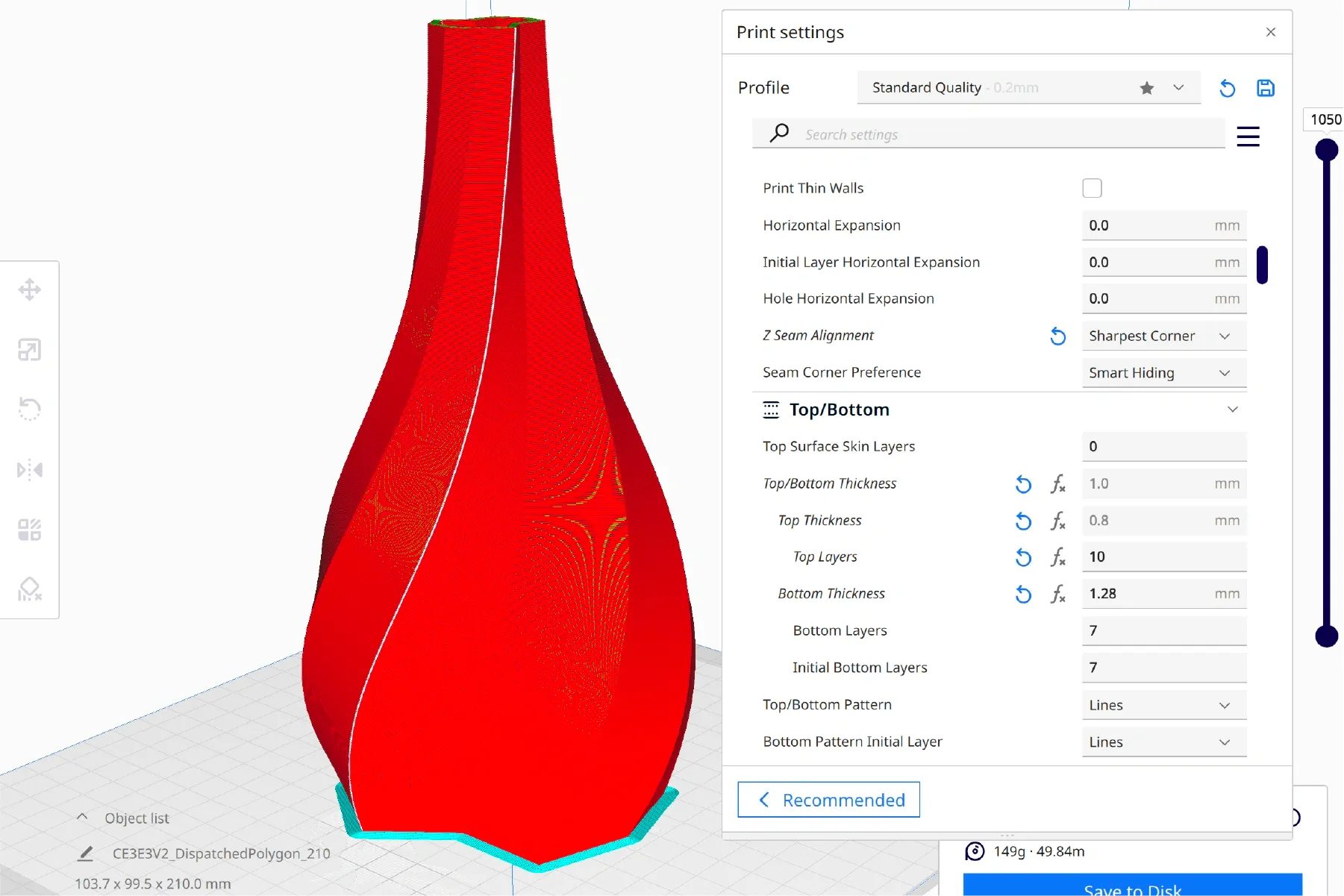Enable the Print Thin Walls checkbox
1344x896 pixels.
tap(1092, 188)
